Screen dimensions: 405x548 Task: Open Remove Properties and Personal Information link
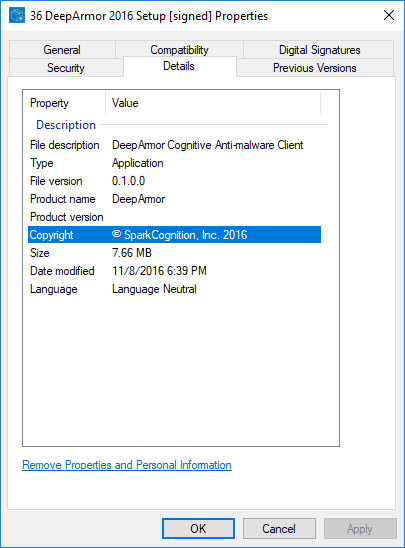pyautogui.click(x=127, y=465)
